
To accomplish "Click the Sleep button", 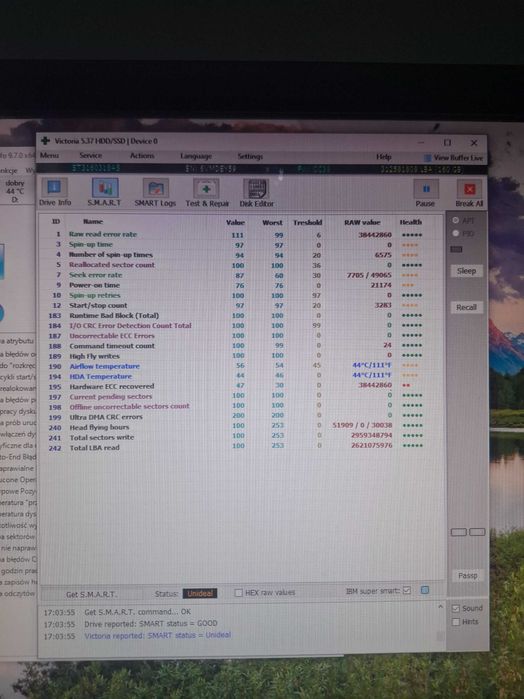I will pos(466,271).
